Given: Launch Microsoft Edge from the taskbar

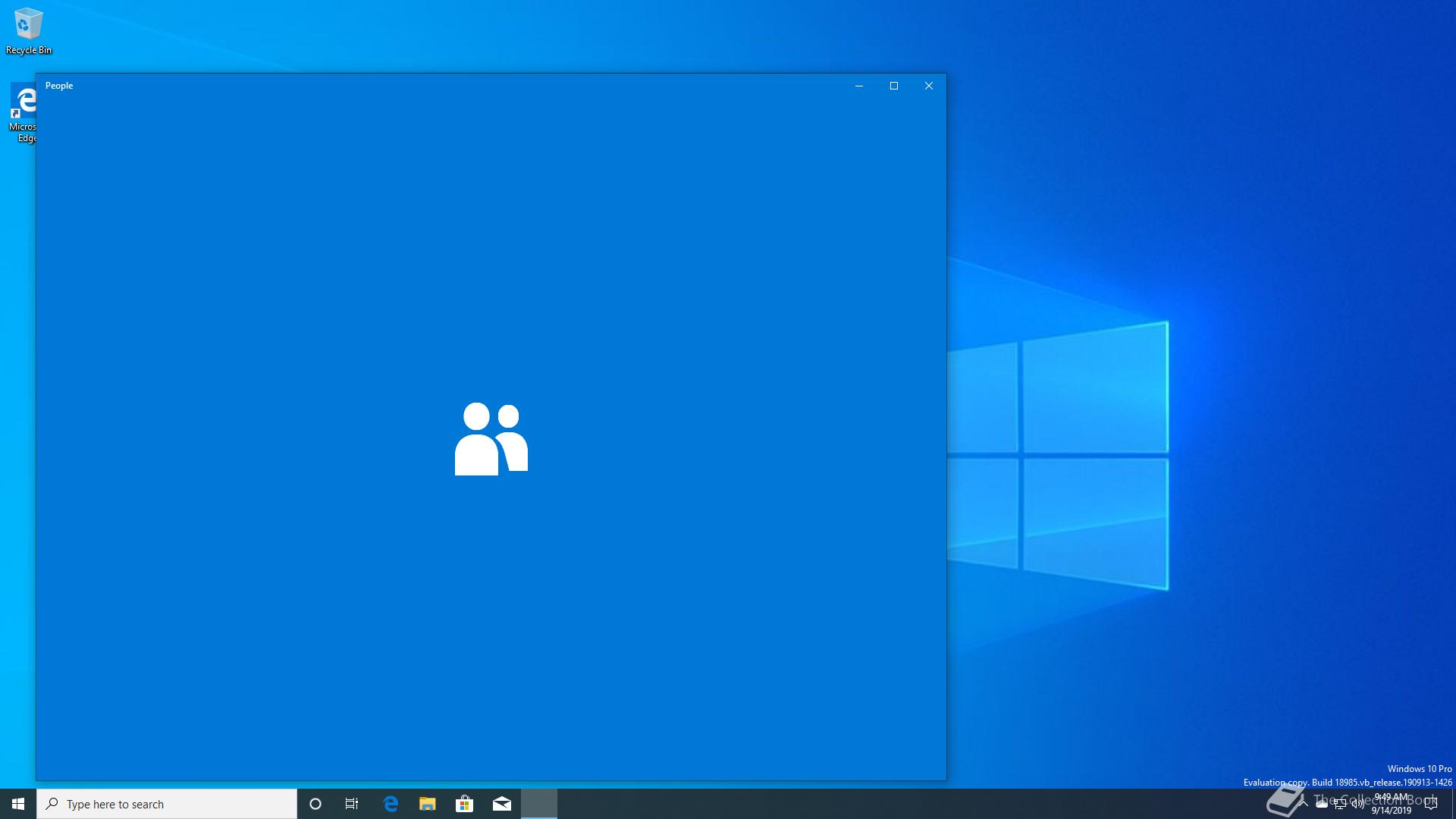Looking at the screenshot, I should pos(391,804).
